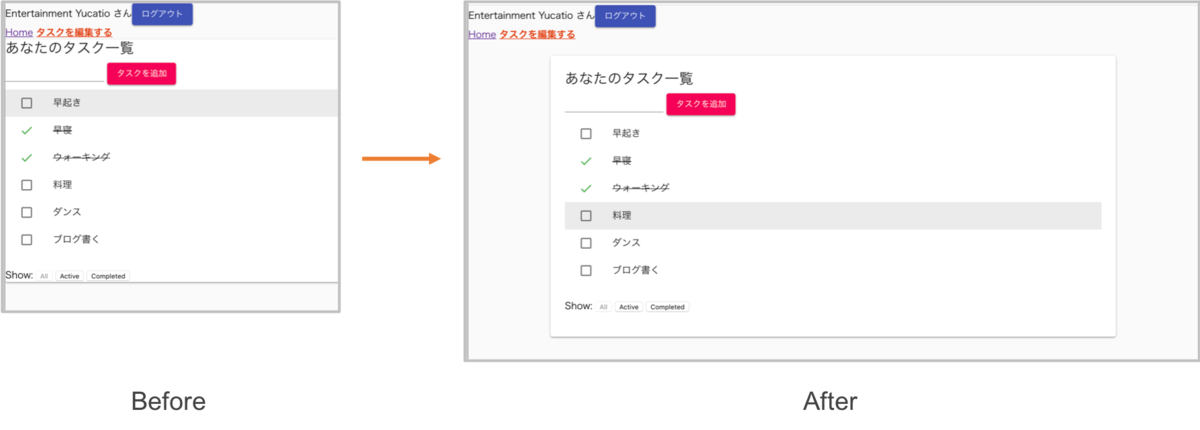Focus the task input field in After screenshot
1200x430 pixels.
coord(614,104)
